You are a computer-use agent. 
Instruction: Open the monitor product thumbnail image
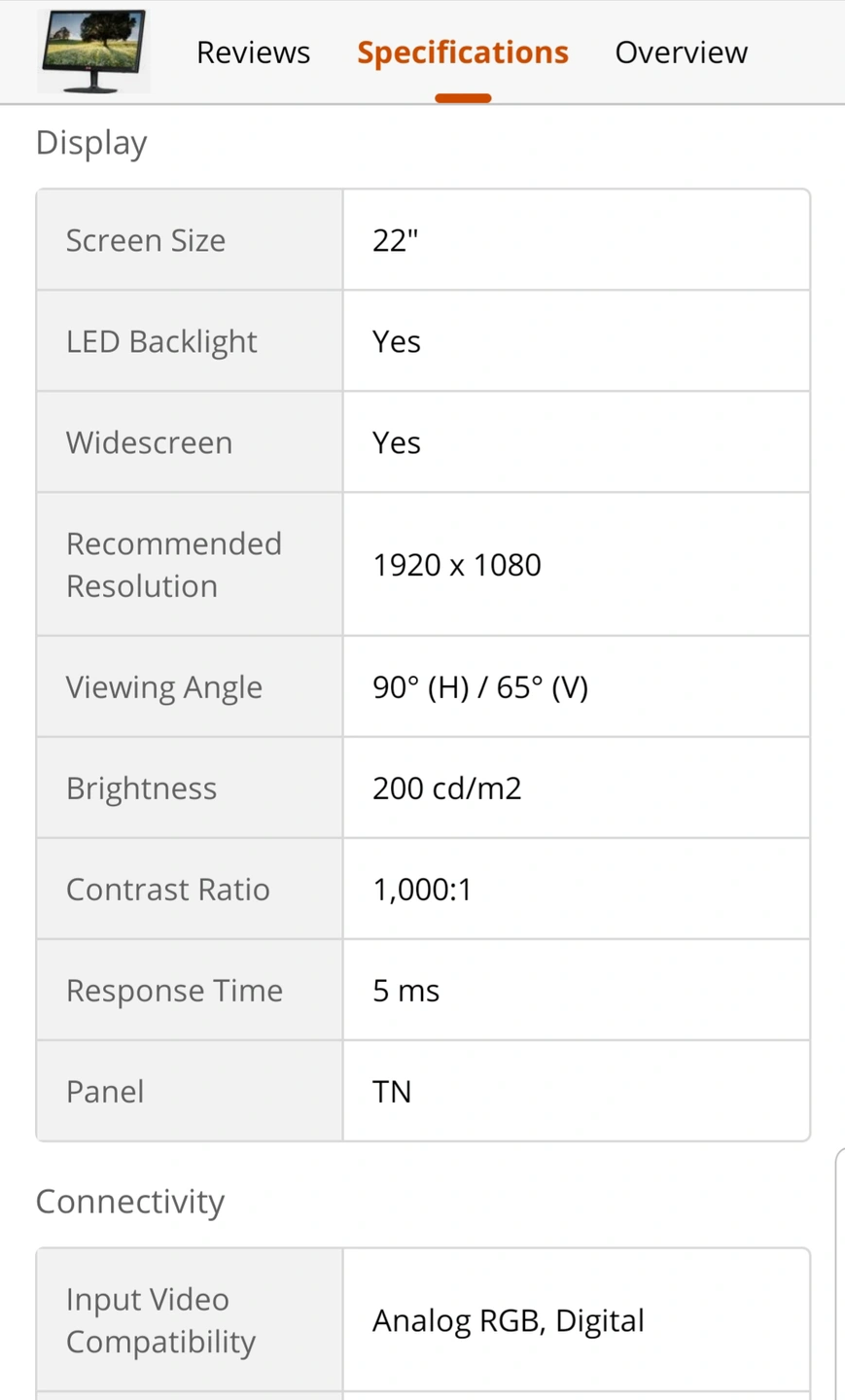pyautogui.click(x=93, y=51)
